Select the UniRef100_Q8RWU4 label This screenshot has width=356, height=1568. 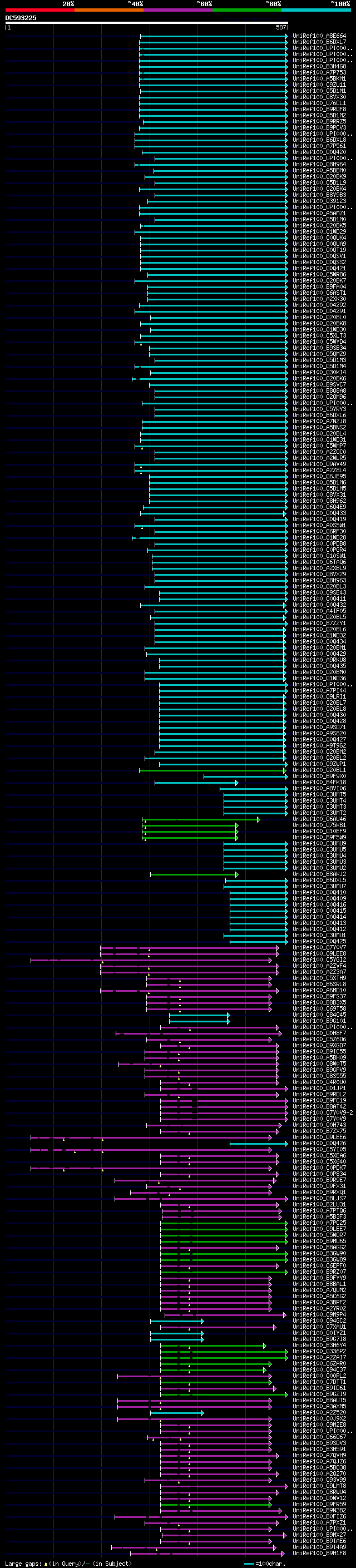(x=319, y=1492)
